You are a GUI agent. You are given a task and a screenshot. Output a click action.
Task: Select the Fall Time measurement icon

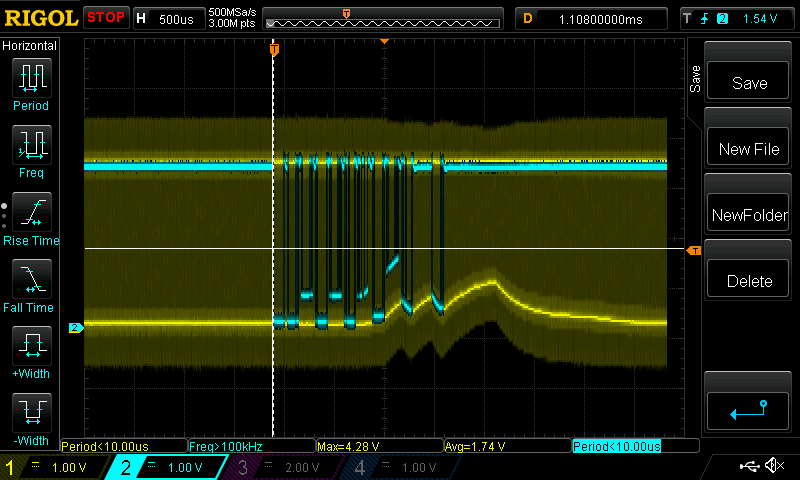[32, 279]
